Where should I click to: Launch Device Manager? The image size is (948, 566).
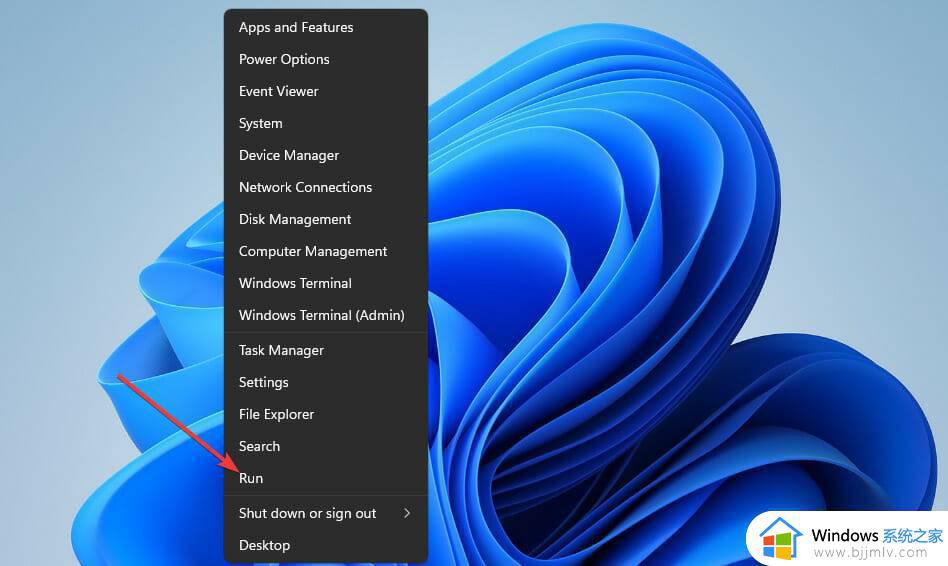coord(326,155)
